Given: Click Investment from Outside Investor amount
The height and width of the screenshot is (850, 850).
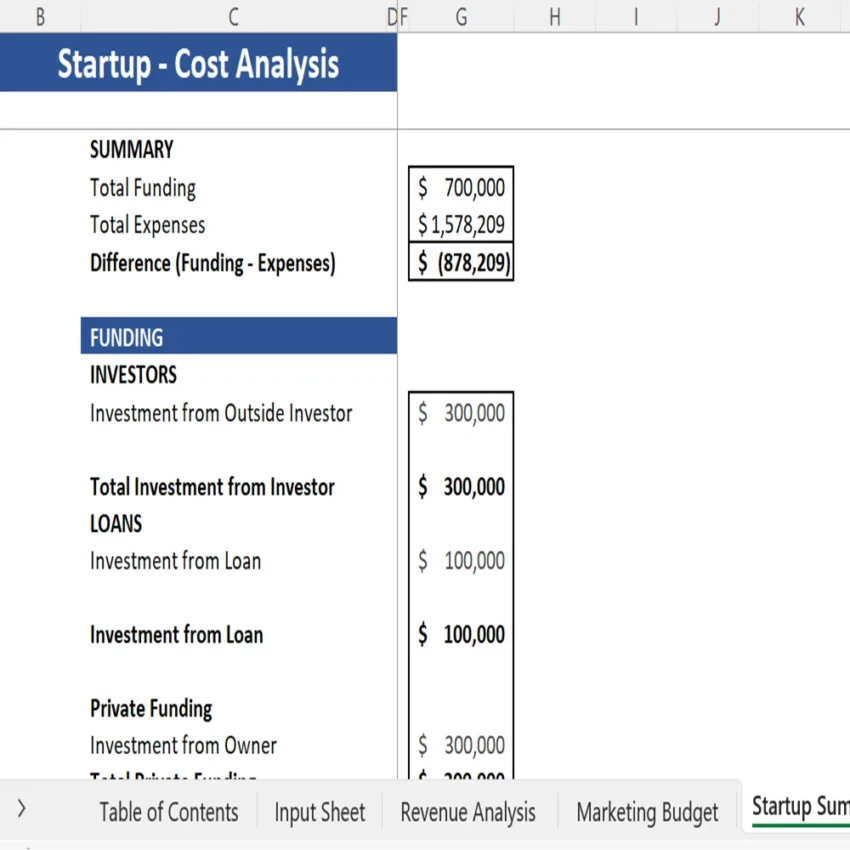Looking at the screenshot, I should [x=461, y=412].
